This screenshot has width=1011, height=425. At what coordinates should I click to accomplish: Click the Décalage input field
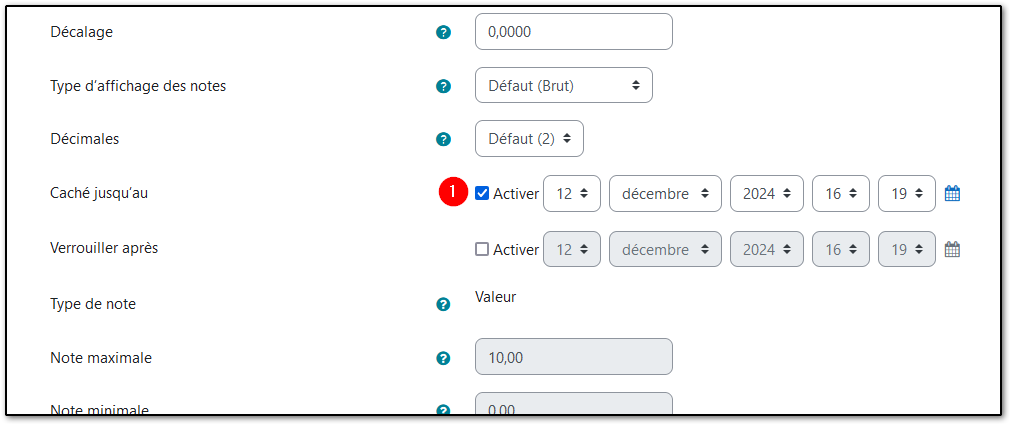pyautogui.click(x=573, y=32)
